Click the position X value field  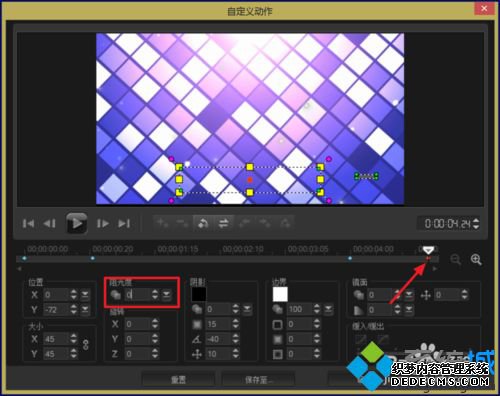(56, 295)
